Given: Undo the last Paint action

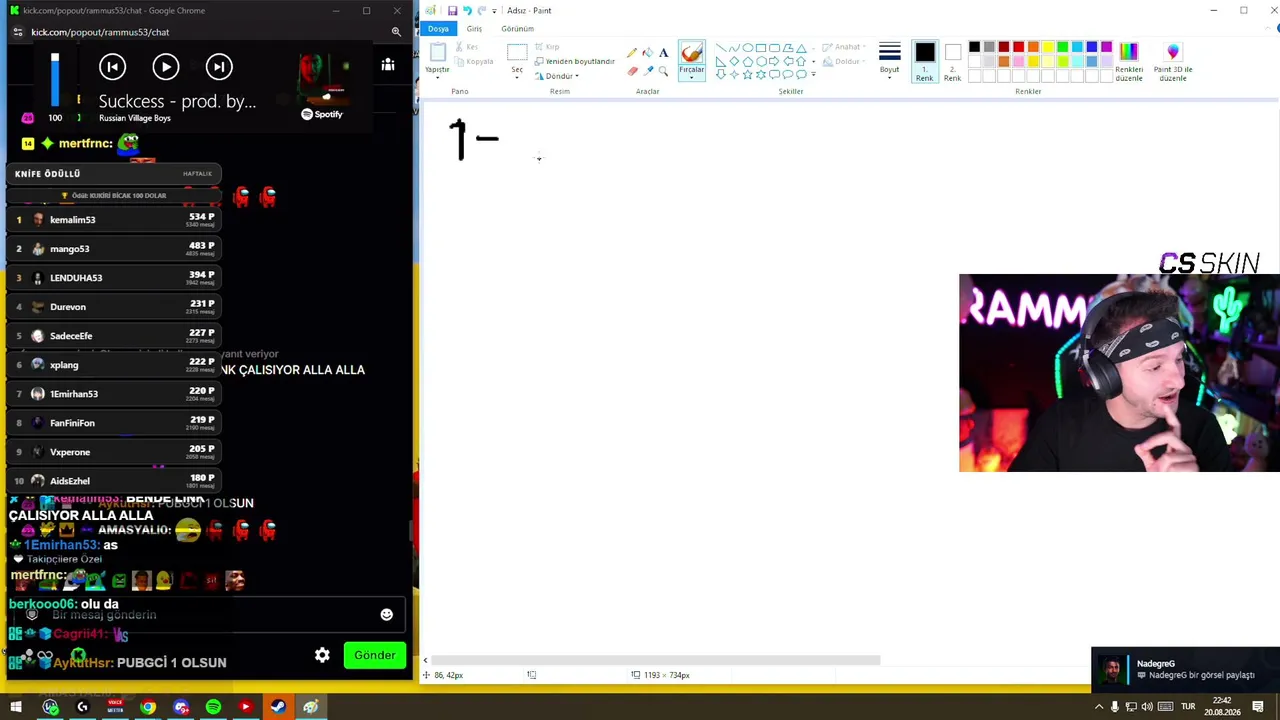Looking at the screenshot, I should 467,10.
